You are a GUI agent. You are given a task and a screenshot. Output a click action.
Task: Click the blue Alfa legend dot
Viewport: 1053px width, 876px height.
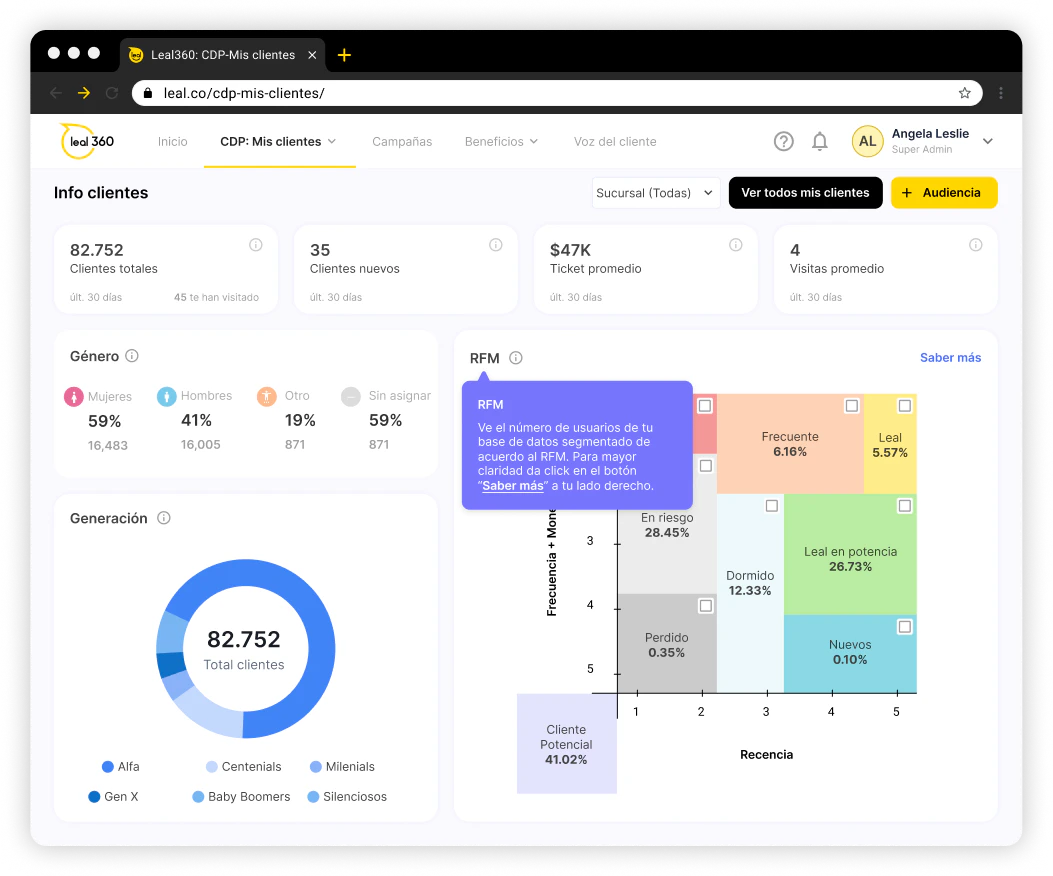click(108, 766)
